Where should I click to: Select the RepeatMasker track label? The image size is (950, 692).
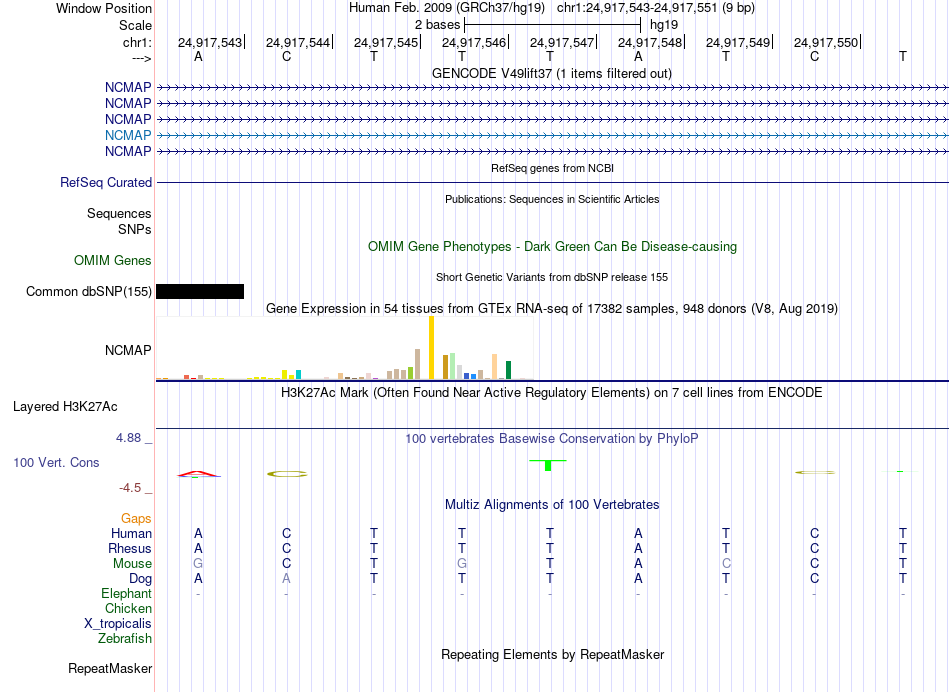click(x=110, y=668)
